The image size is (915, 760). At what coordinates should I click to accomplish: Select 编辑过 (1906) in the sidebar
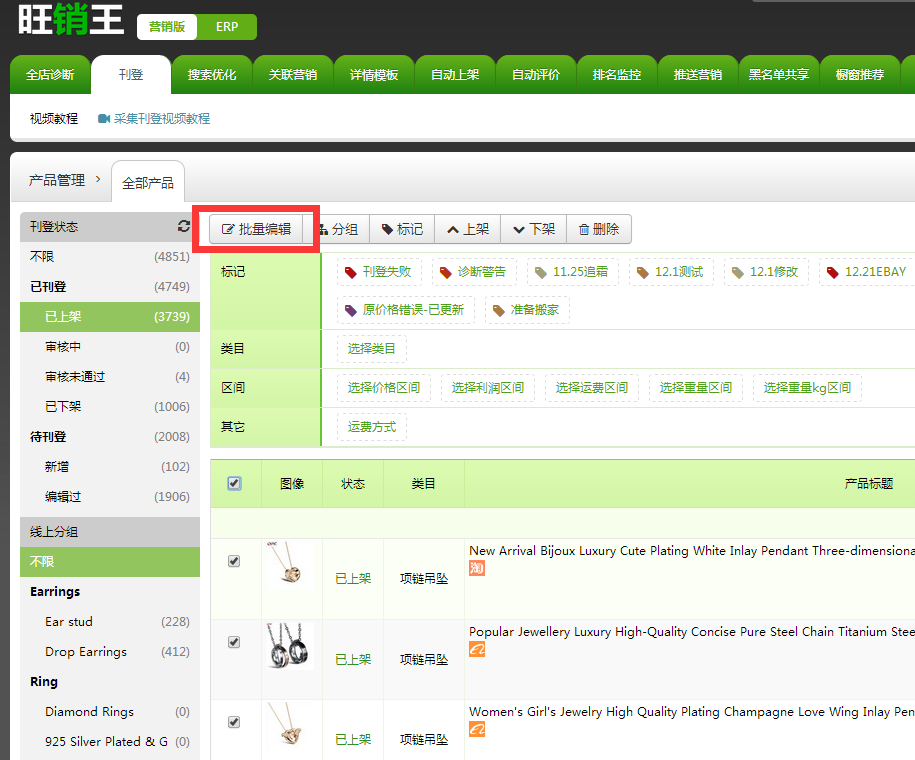pos(110,497)
